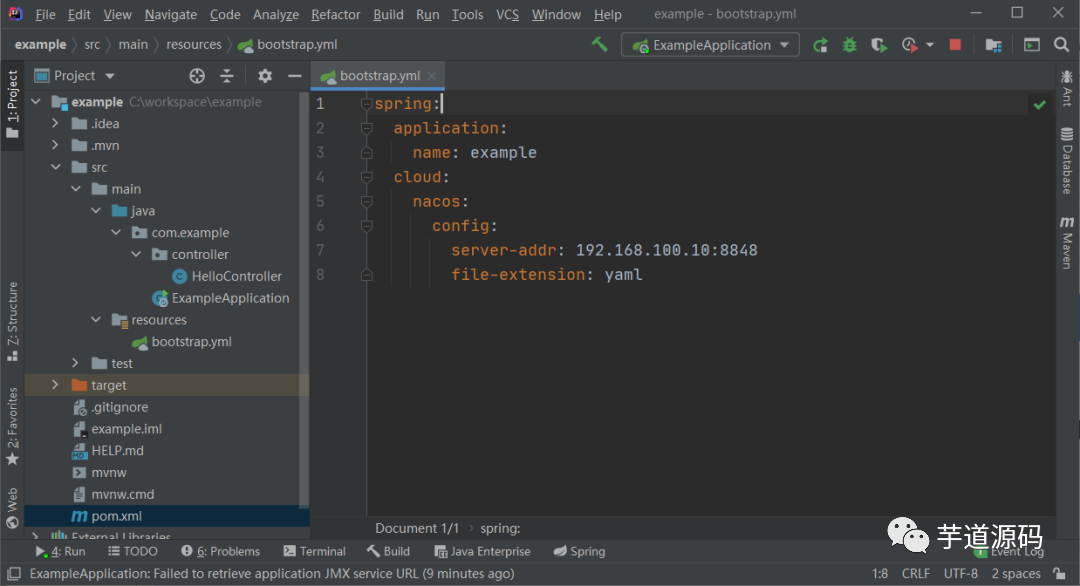The width and height of the screenshot is (1080, 586).
Task: Close the bootstrap.yml editor tab
Action: point(432,76)
